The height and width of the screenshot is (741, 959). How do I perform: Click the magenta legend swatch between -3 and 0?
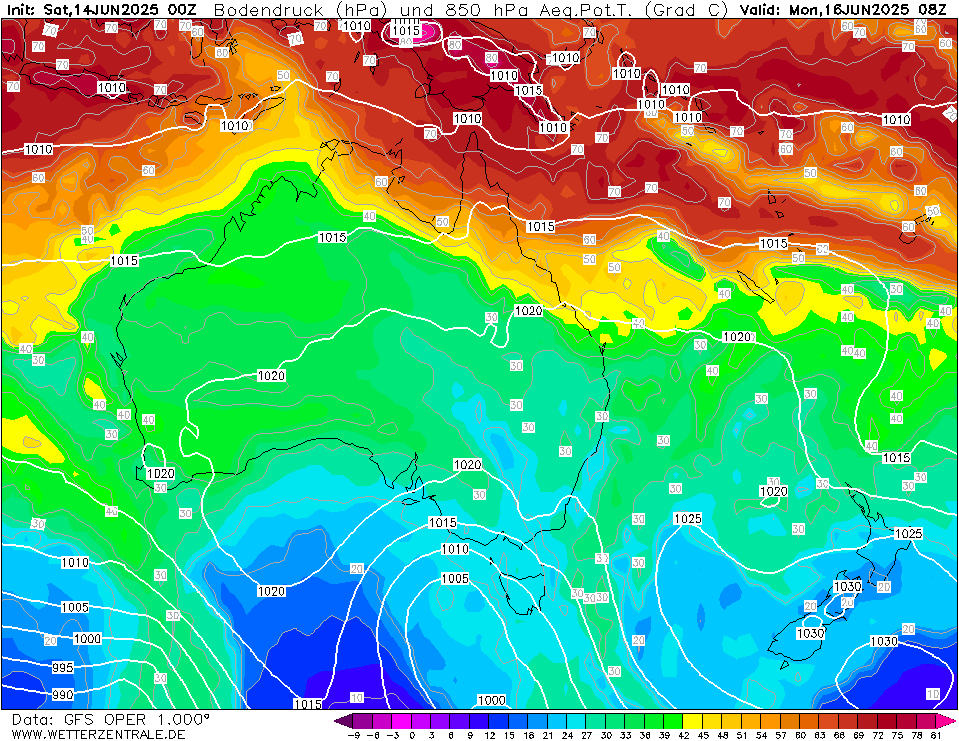(401, 721)
